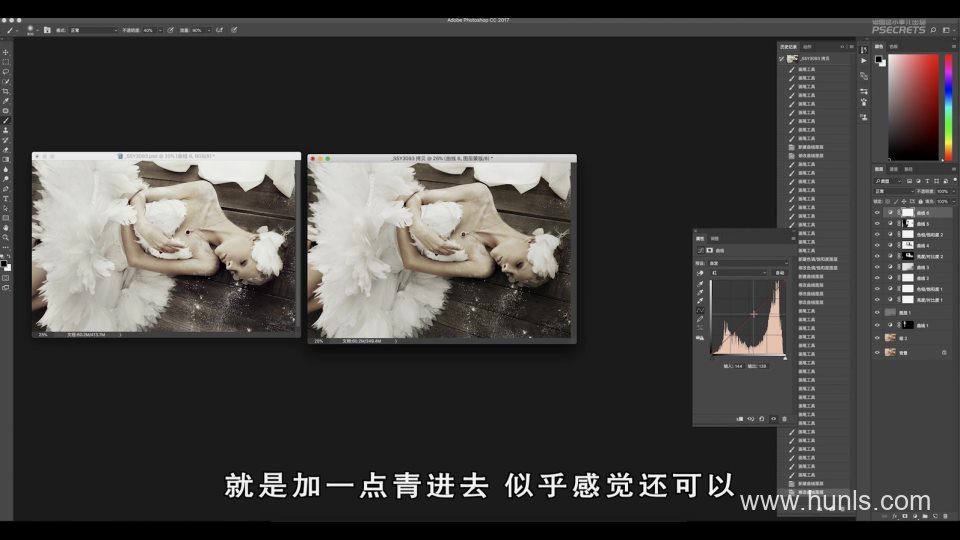Image resolution: width=960 pixels, height=540 pixels.
Task: Open the brush blend mode dropdown
Action: (90, 30)
